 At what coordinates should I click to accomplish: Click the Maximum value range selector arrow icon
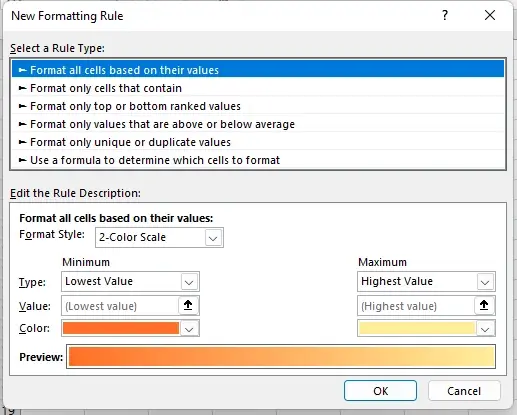484,305
